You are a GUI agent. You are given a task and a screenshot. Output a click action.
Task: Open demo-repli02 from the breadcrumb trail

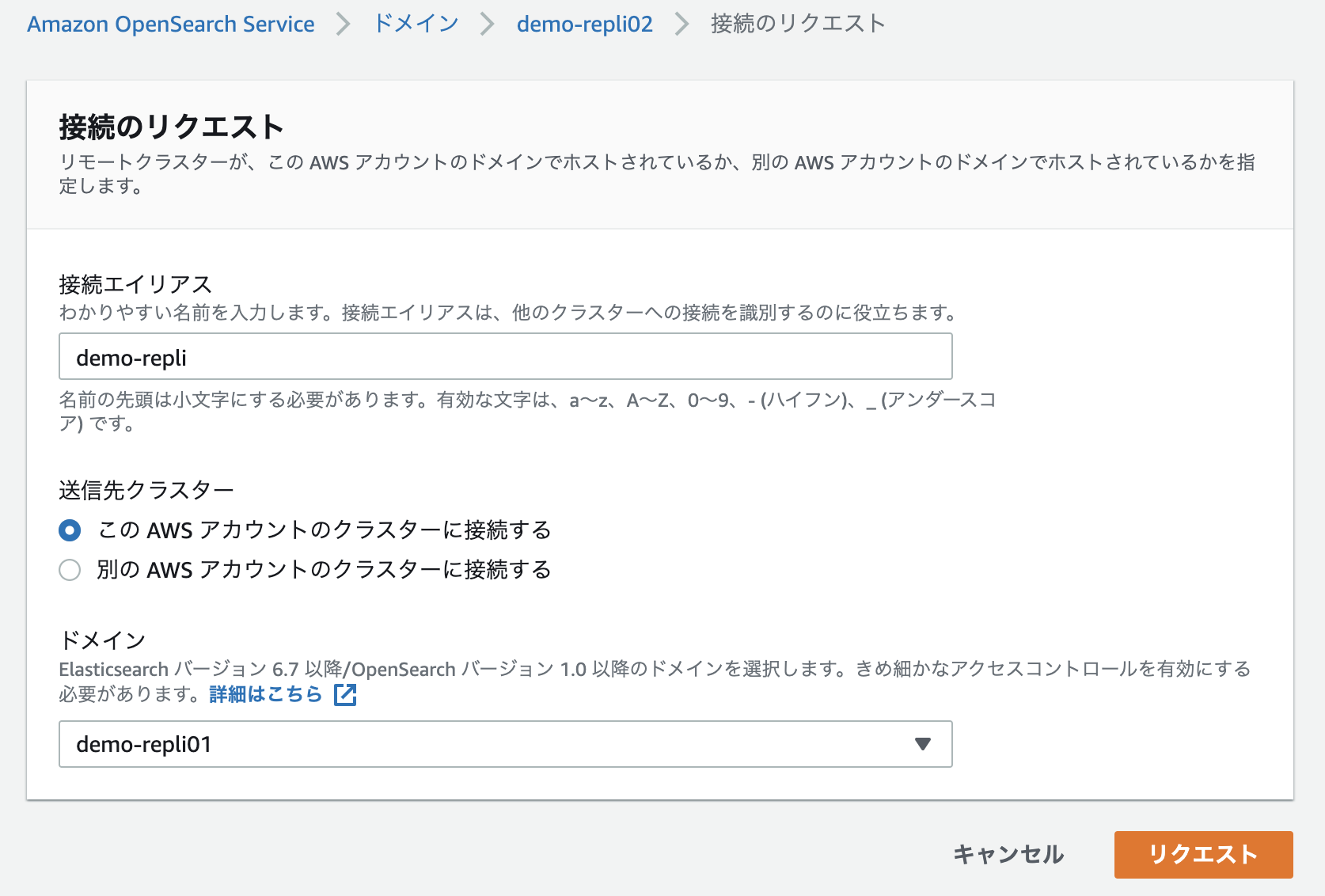click(x=583, y=23)
